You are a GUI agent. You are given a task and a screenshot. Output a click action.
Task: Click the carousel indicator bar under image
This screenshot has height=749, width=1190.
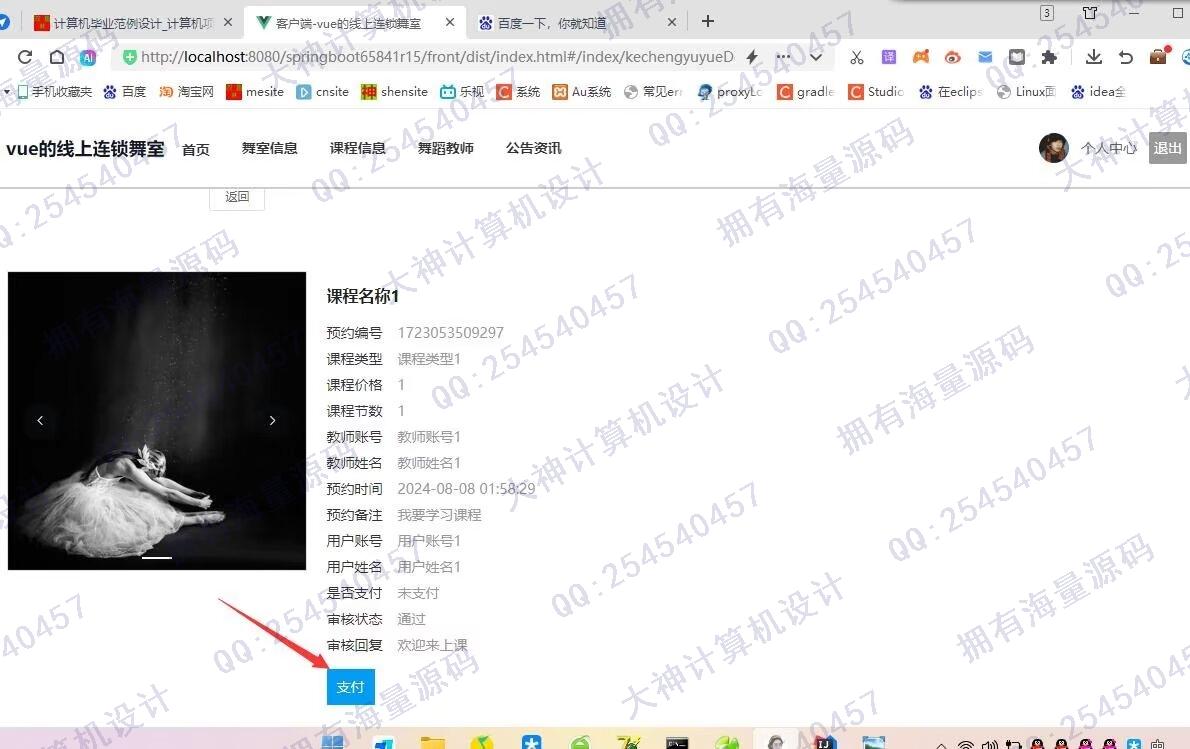[x=157, y=558]
